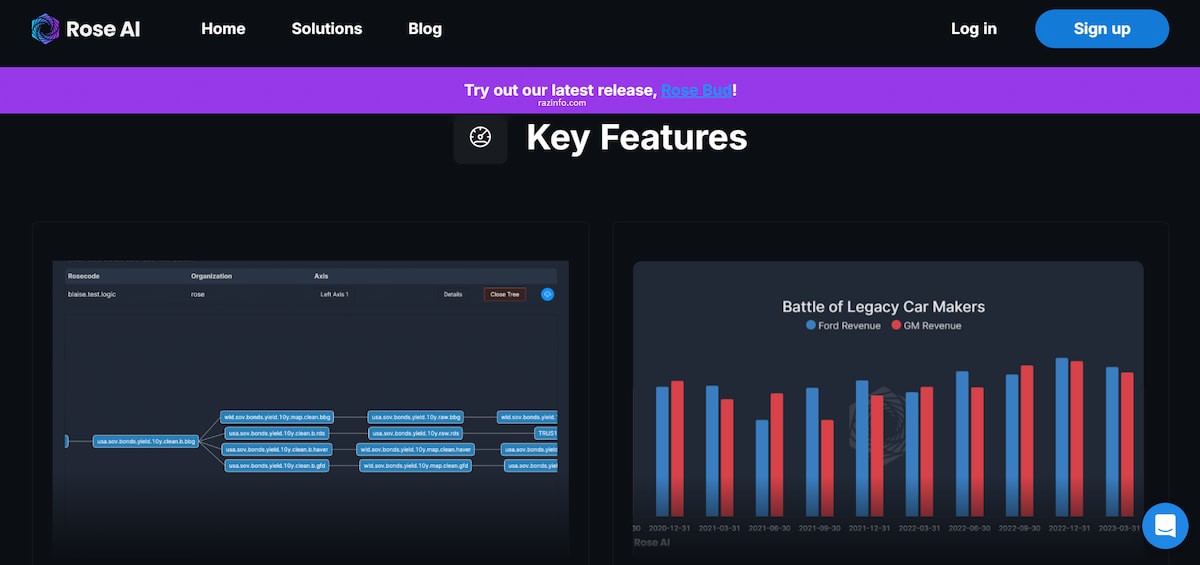Click the Ford Revenue blue legend dot
1200x565 pixels.
pos(811,326)
